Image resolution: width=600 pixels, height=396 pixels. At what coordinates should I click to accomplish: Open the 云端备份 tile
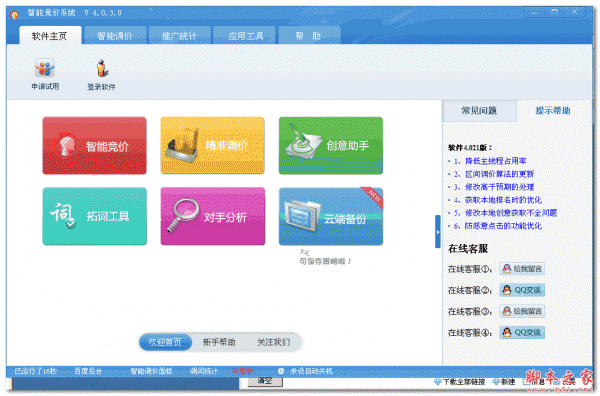(331, 216)
